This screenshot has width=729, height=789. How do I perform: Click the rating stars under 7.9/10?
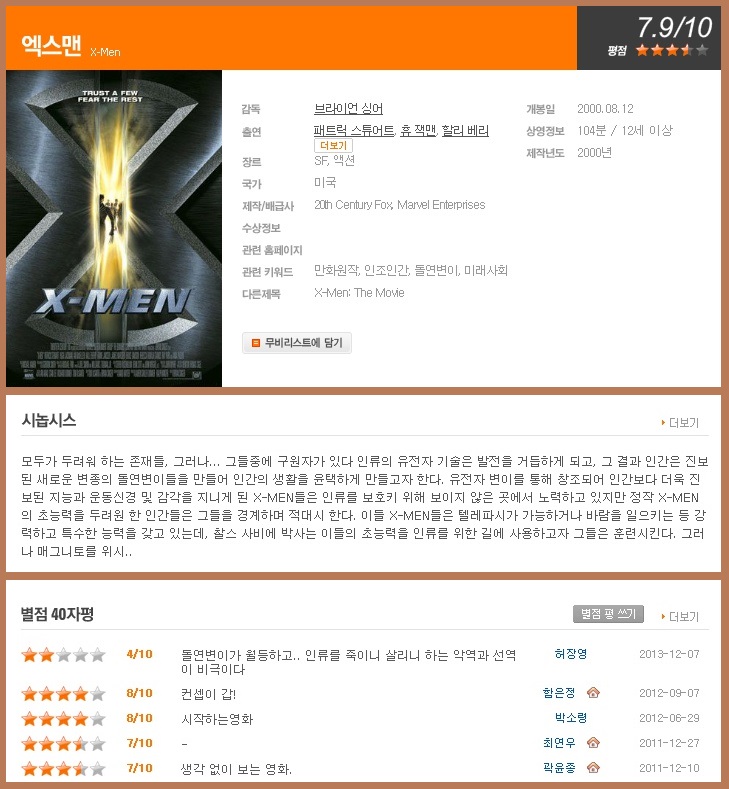[672, 50]
